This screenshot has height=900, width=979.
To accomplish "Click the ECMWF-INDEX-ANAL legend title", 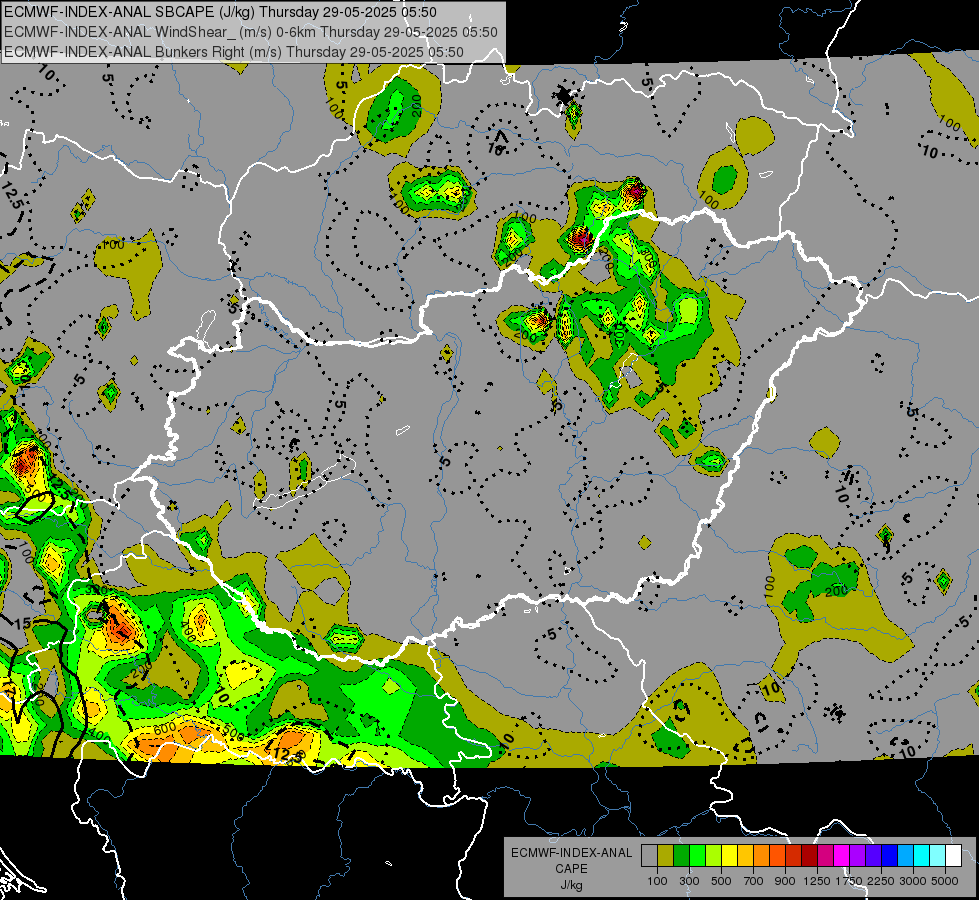I will pyautogui.click(x=572, y=853).
